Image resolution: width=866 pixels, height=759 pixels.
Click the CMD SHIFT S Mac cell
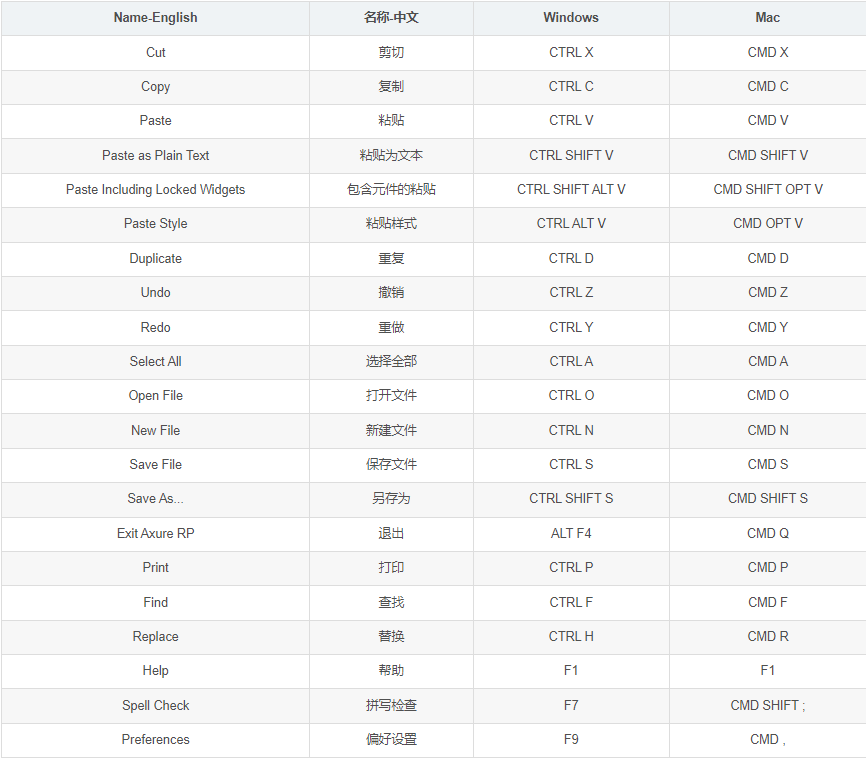click(767, 498)
